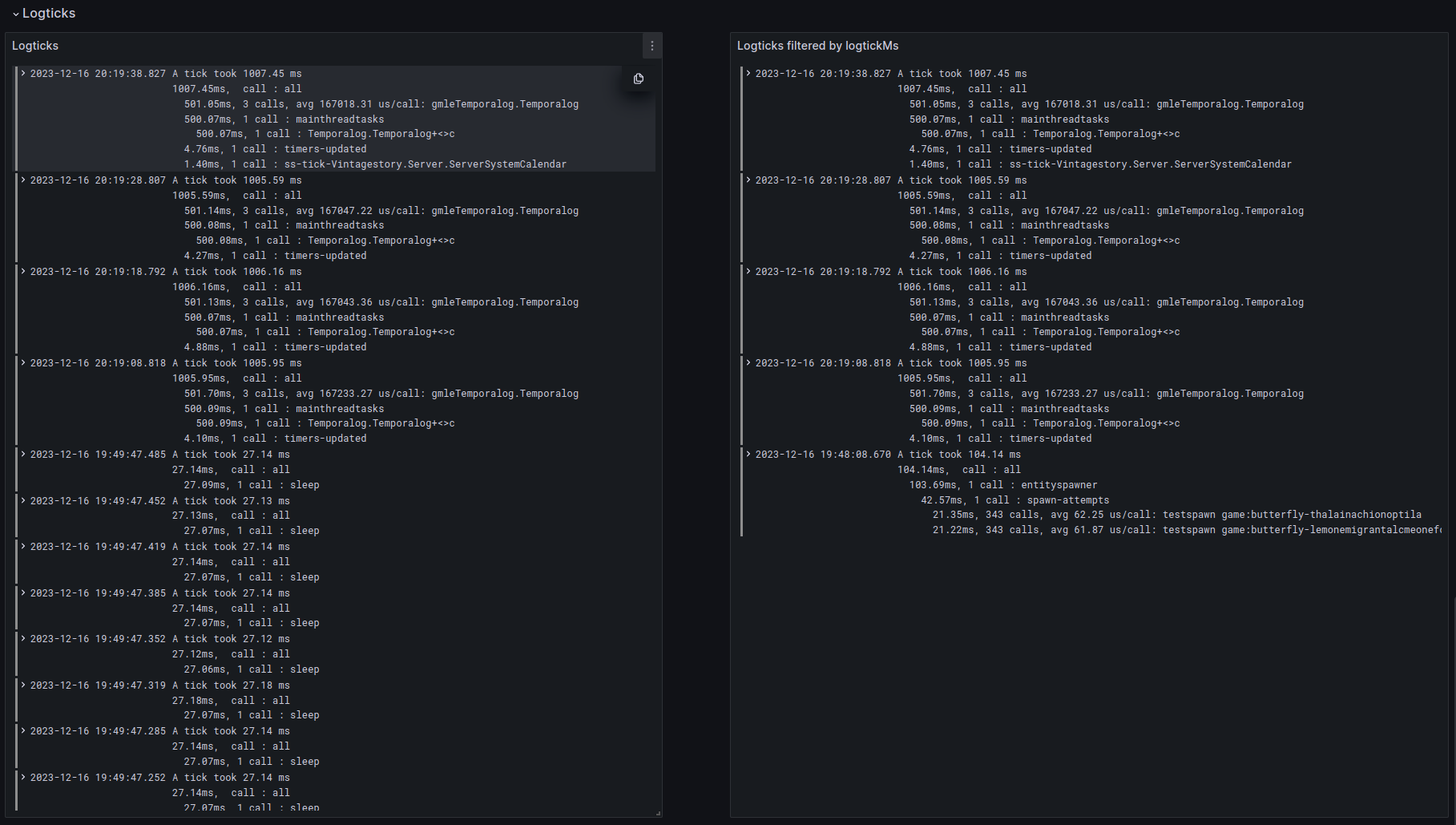
Task: Expand log row at 19:49:47.485
Action: pos(23,455)
